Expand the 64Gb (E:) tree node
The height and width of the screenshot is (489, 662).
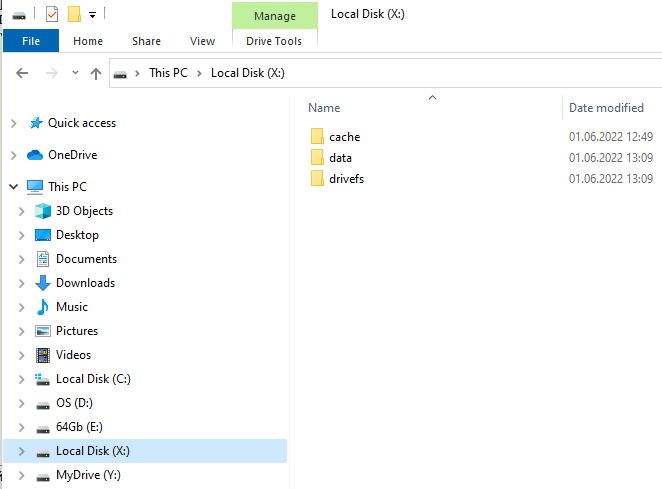coord(22,428)
